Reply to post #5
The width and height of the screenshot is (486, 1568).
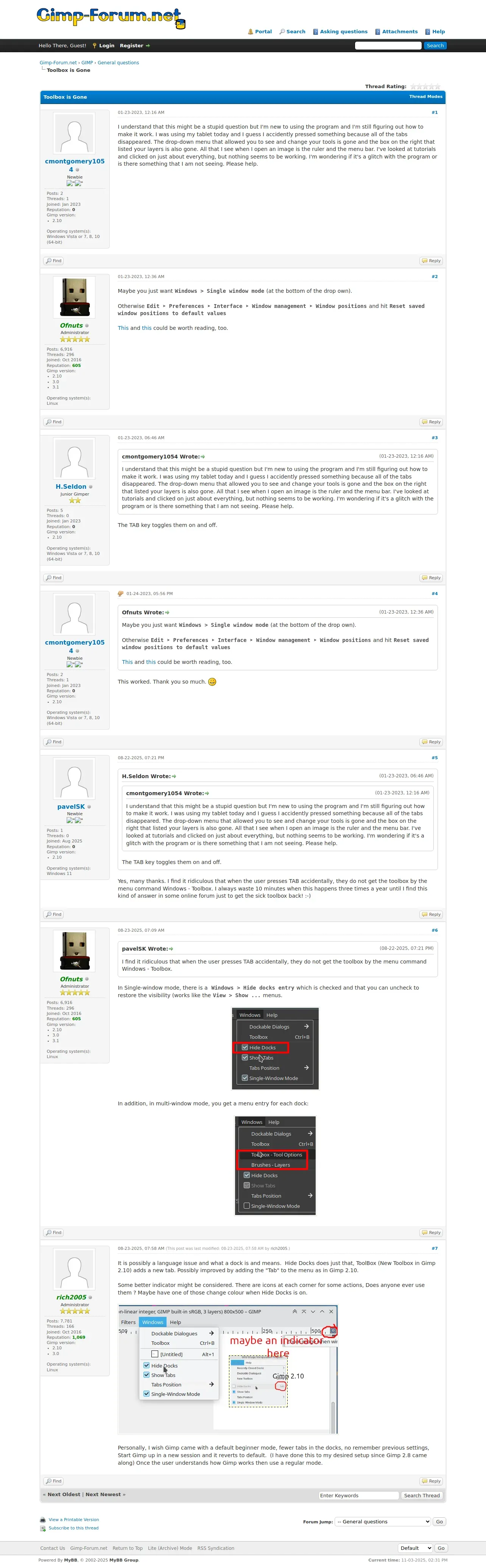431,915
